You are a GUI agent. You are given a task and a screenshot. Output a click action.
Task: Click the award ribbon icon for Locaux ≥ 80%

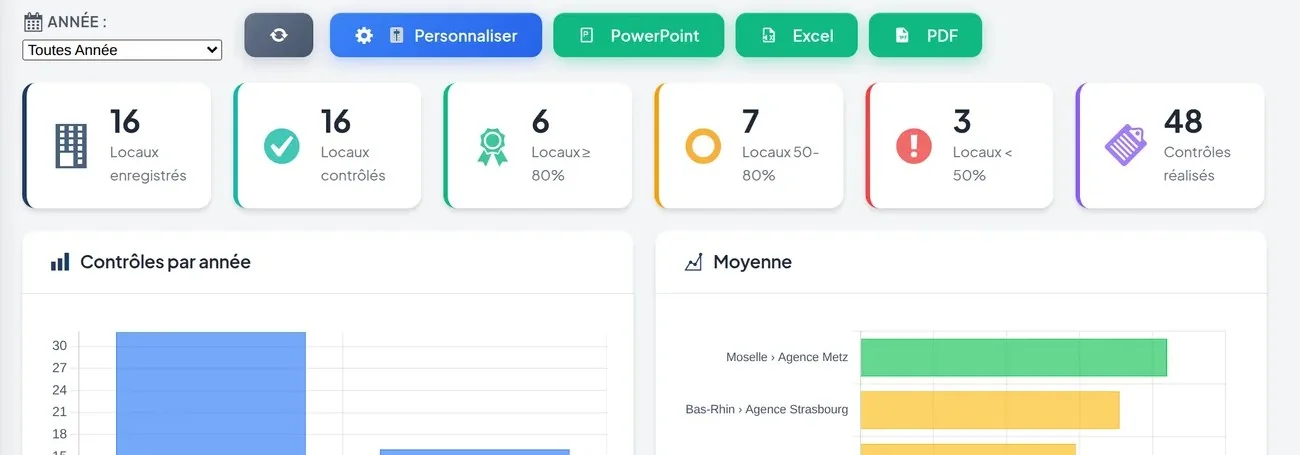click(492, 146)
